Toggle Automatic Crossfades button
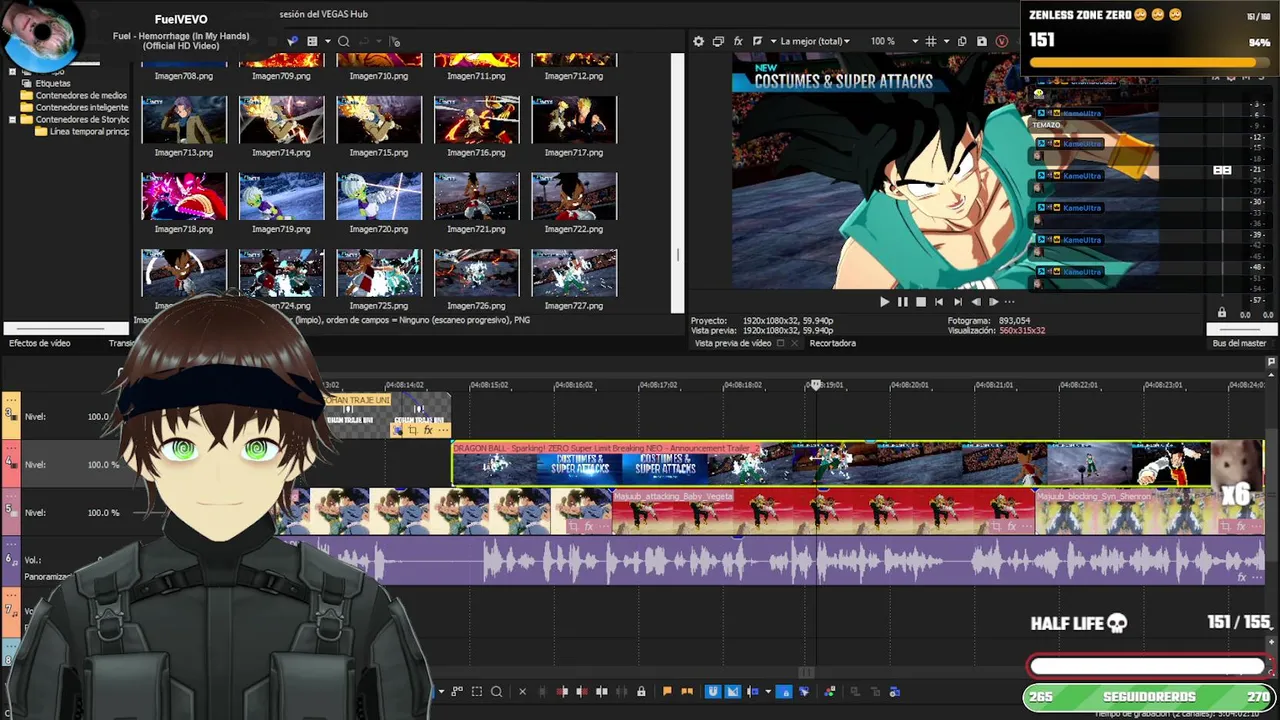The width and height of the screenshot is (1280, 720). (x=733, y=691)
